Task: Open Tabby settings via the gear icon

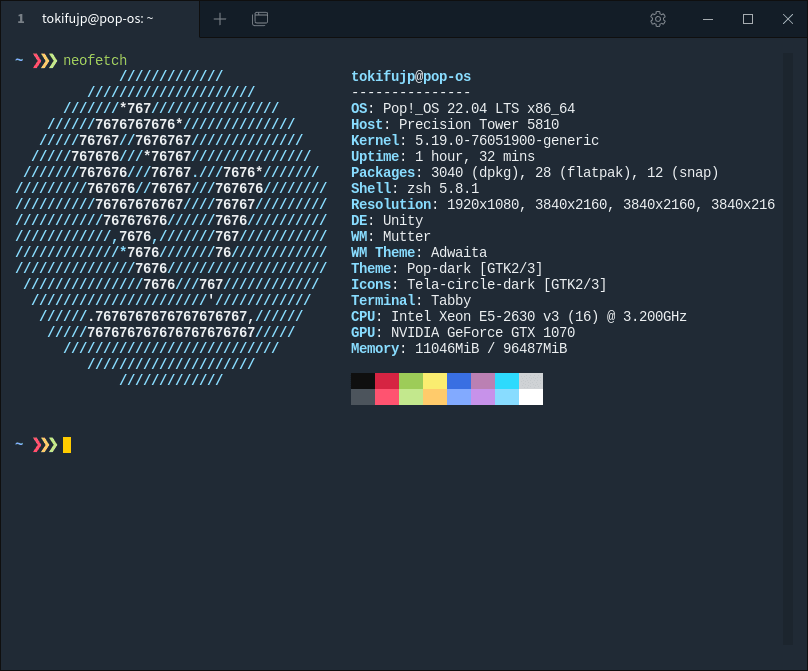Action: point(657,19)
